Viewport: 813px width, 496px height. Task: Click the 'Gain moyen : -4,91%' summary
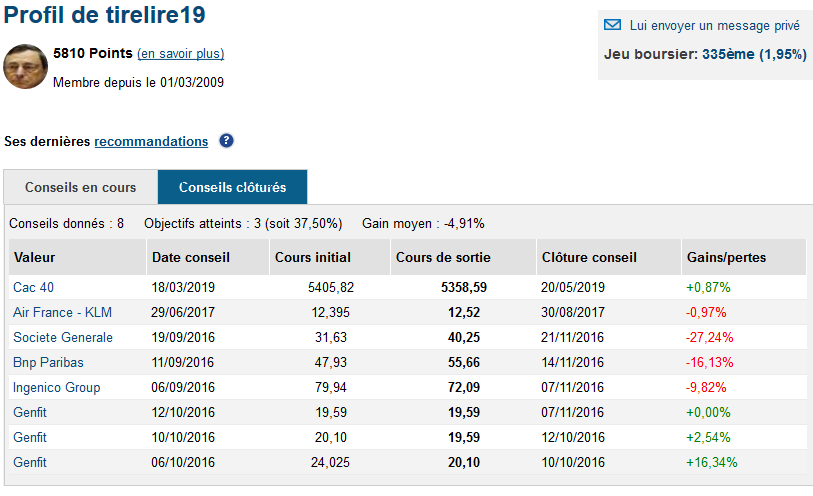click(423, 223)
